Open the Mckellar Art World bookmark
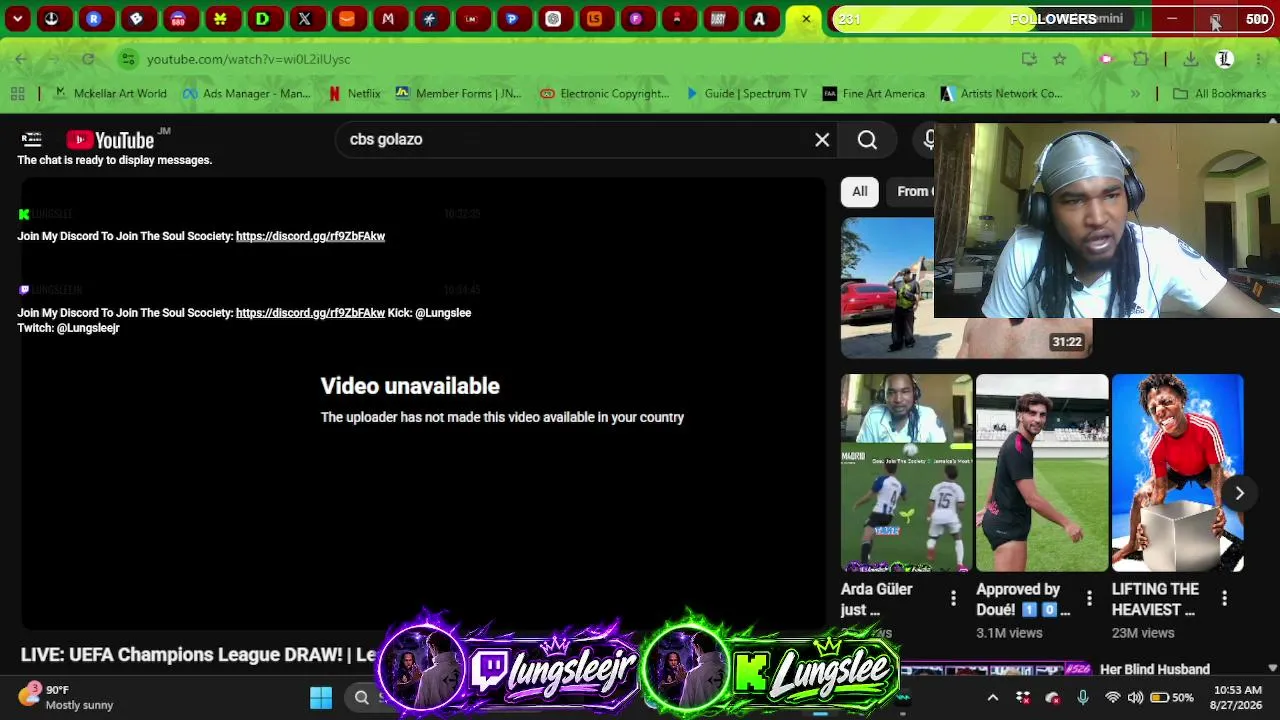This screenshot has height=720, width=1280. pos(111,94)
